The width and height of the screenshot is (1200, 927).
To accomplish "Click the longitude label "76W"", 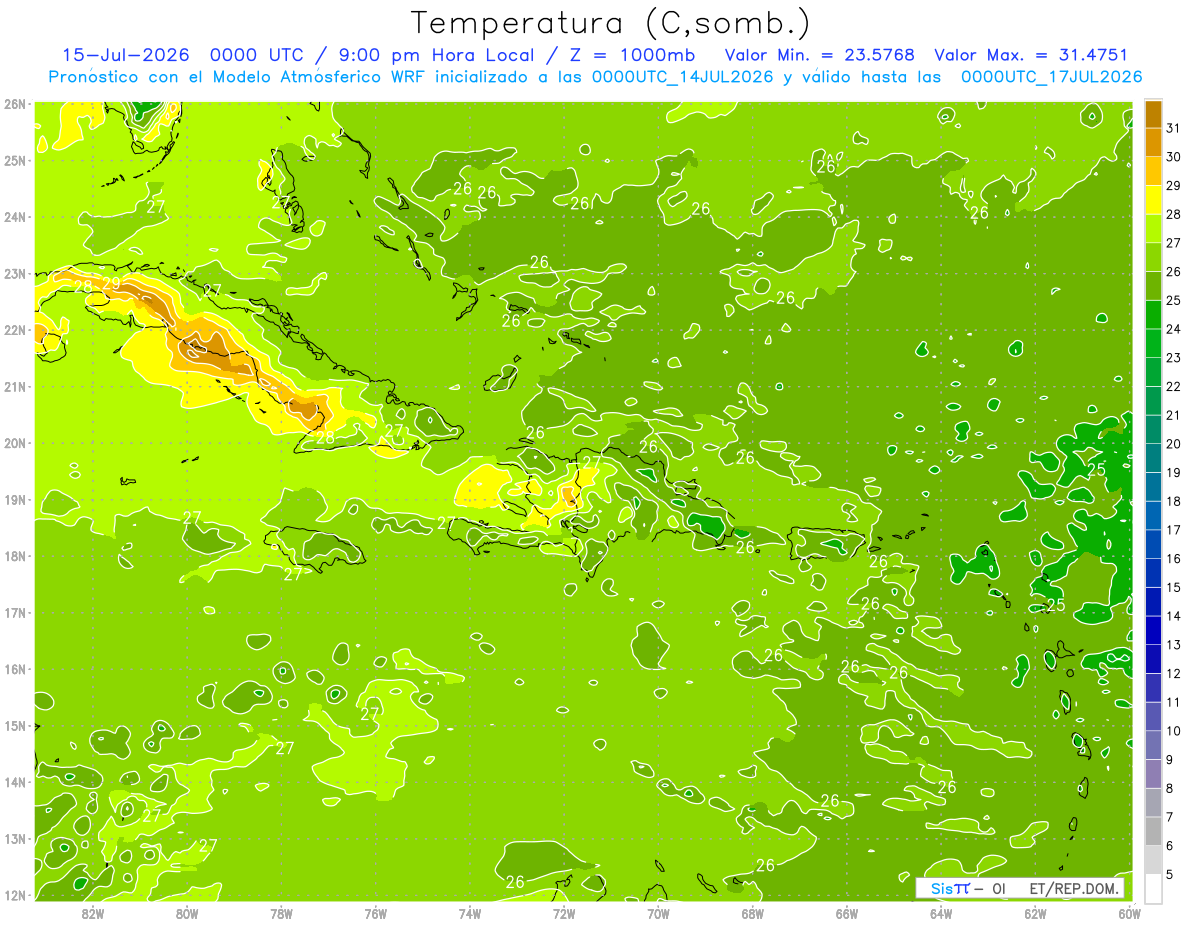I will [376, 913].
